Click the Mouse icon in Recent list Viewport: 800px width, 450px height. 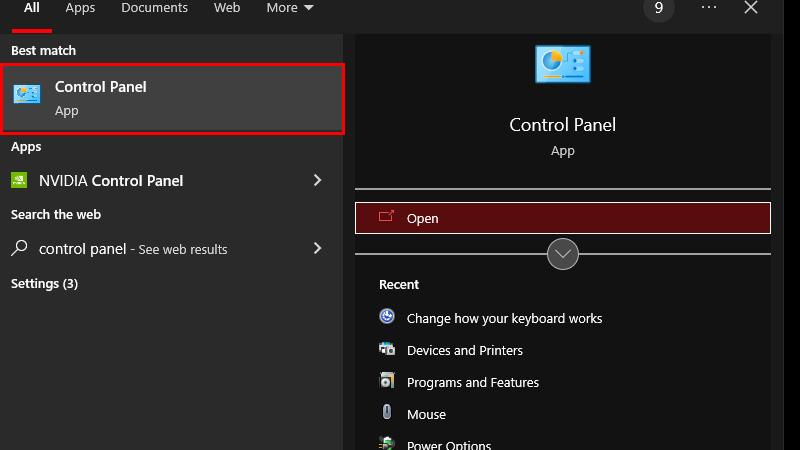tap(387, 412)
